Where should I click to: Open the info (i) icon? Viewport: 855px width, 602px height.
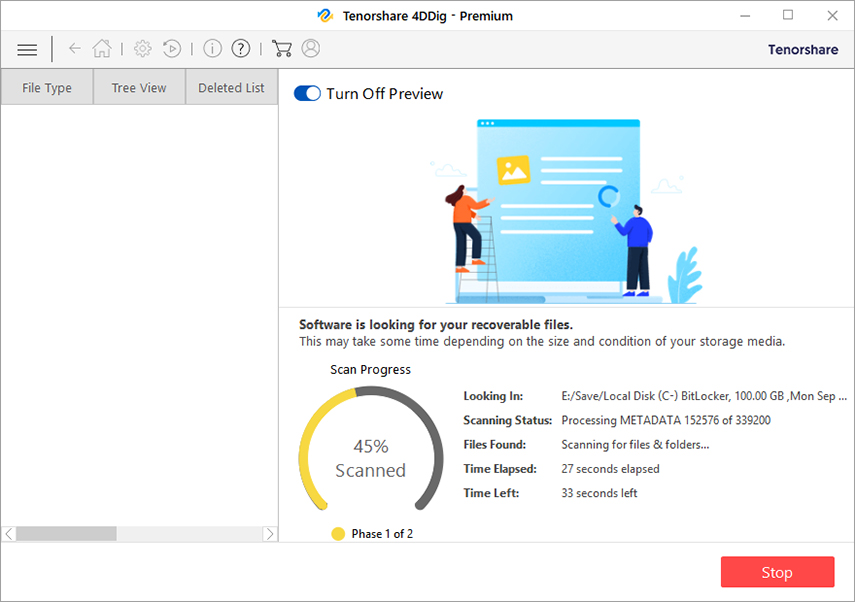[x=212, y=49]
